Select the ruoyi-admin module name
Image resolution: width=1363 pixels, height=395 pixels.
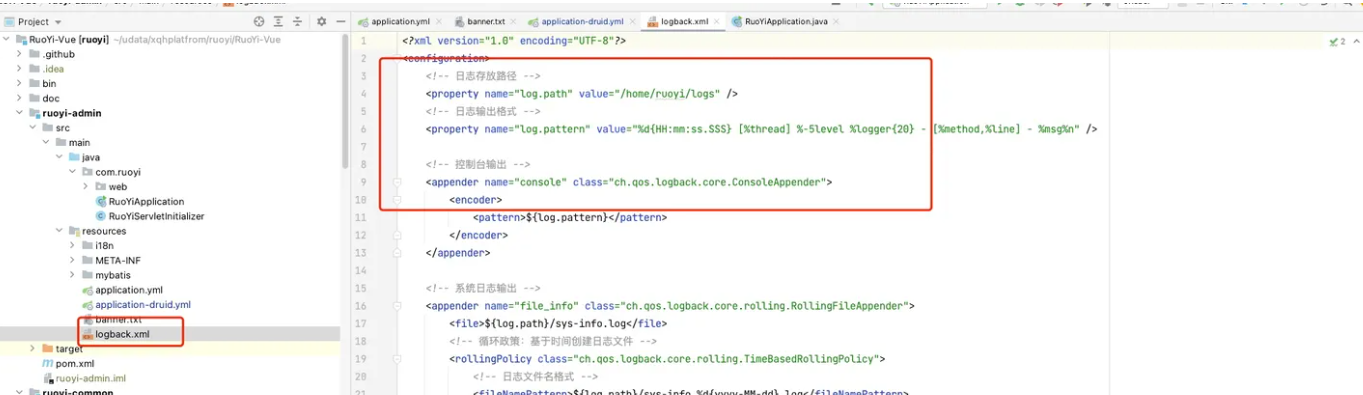[x=72, y=113]
